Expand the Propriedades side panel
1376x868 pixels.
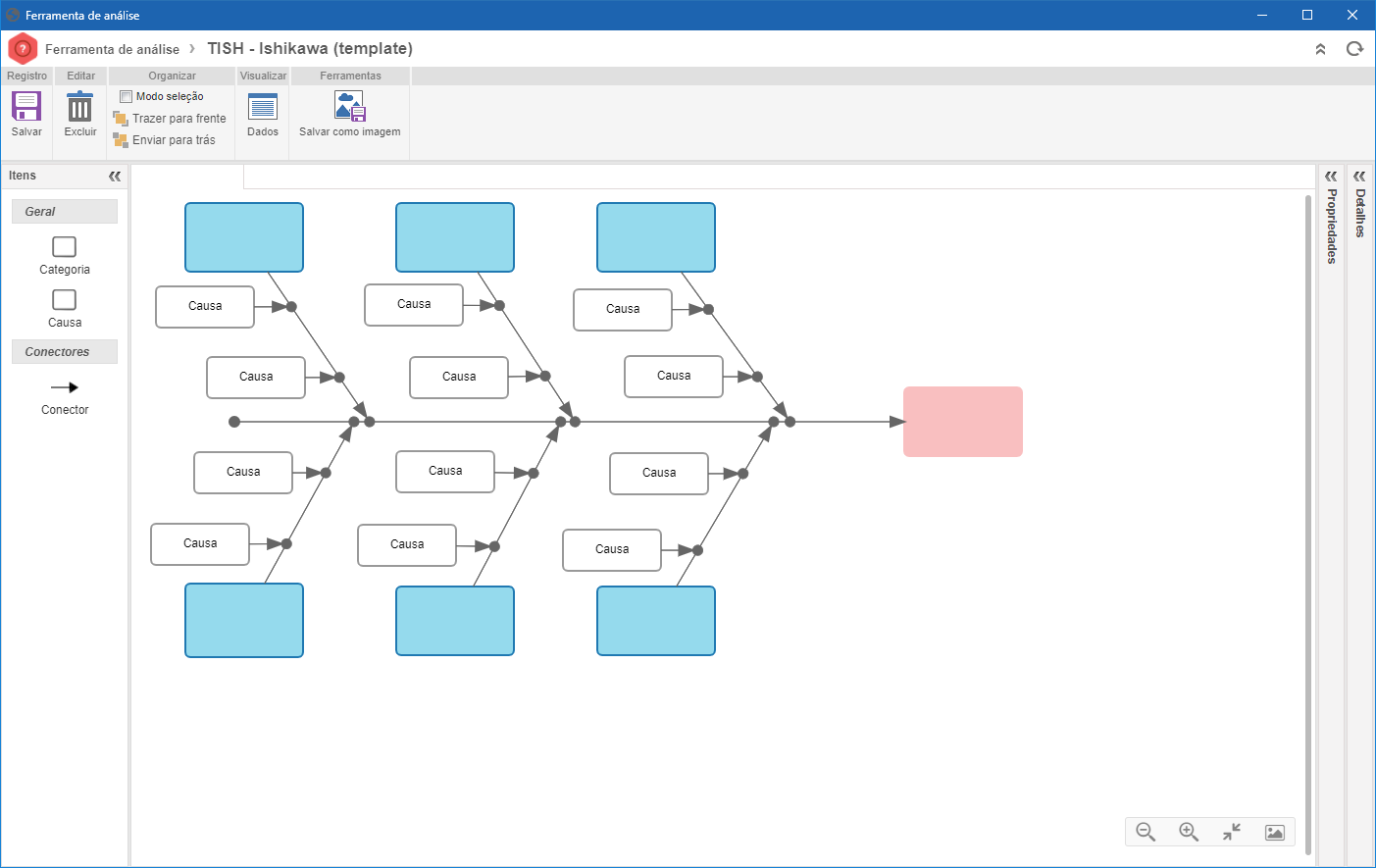click(x=1331, y=177)
